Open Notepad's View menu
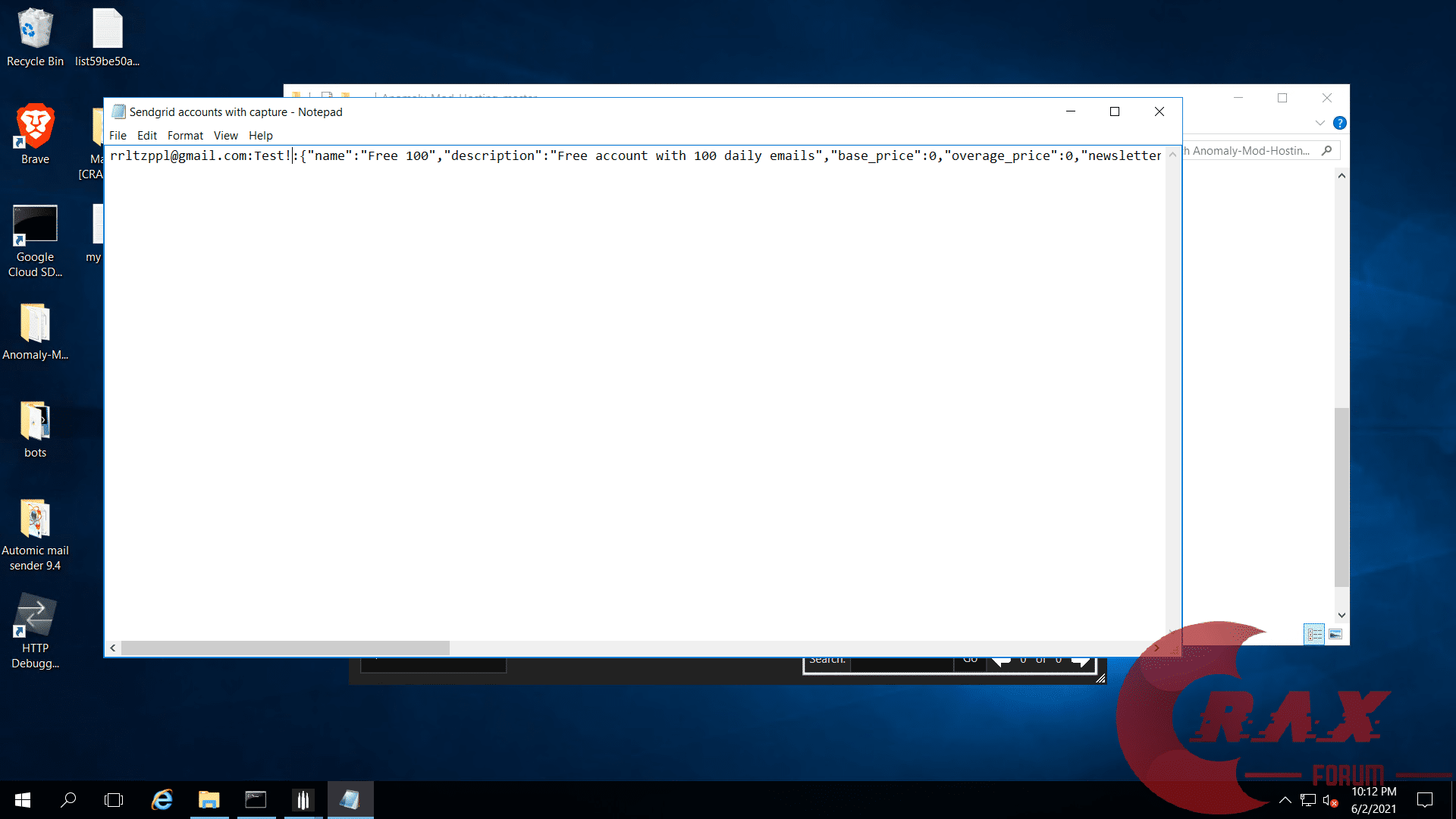 225,136
